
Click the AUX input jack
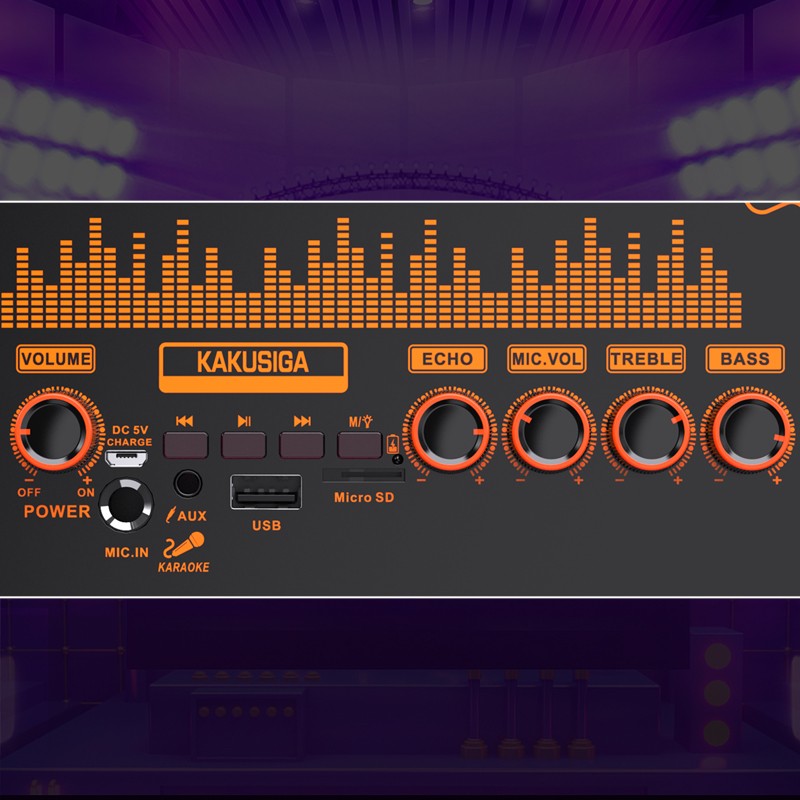[x=186, y=484]
